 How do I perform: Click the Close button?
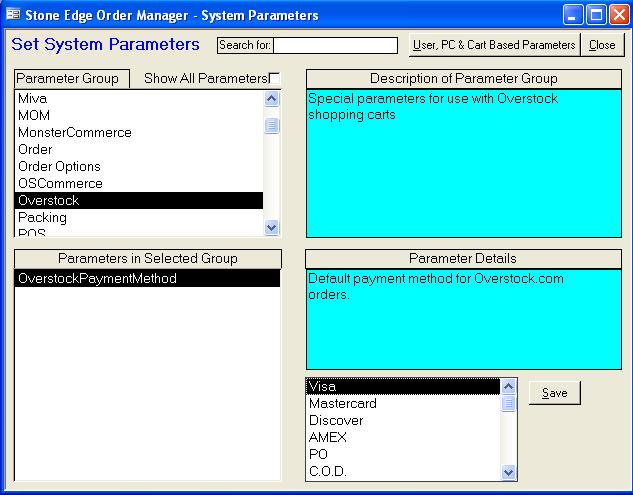[x=602, y=45]
